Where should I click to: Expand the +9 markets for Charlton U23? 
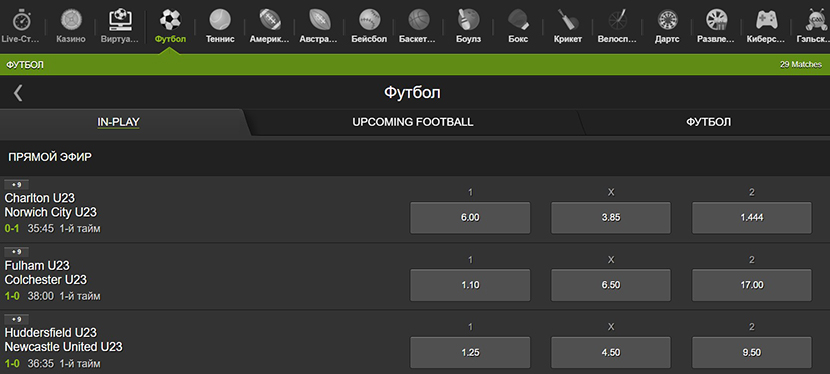[16, 185]
